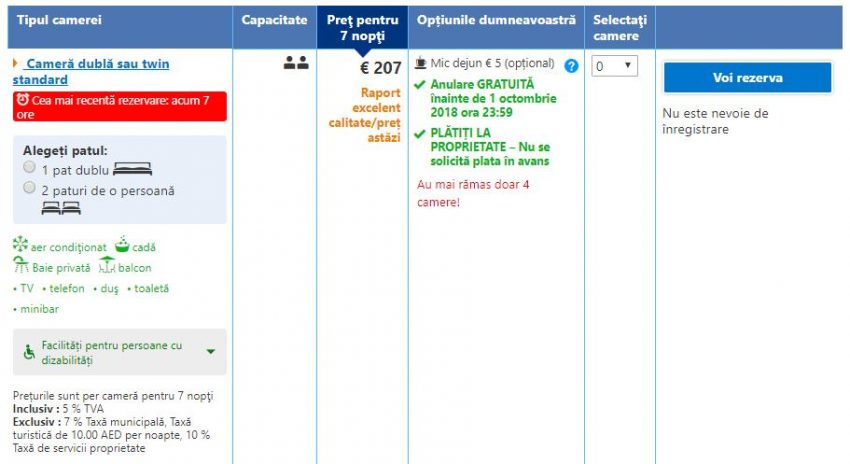
Task: Click the bathtub icon next to cadă
Action: (x=123, y=246)
